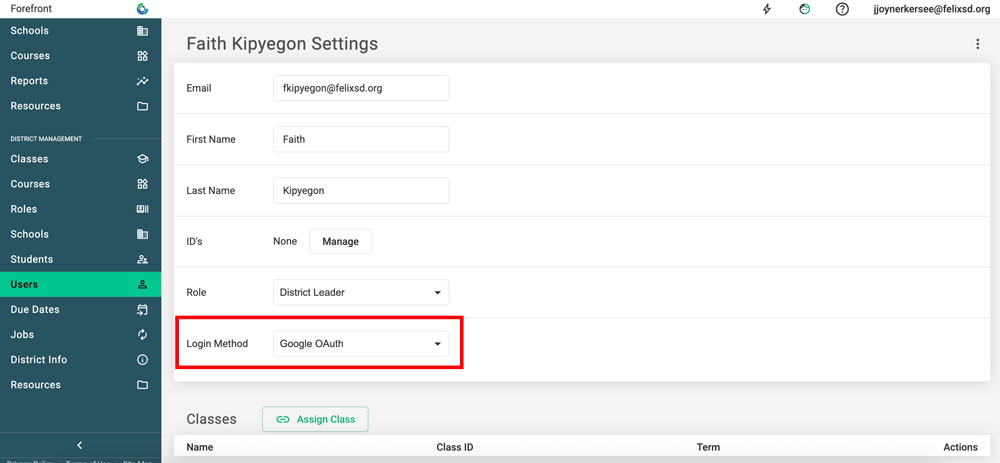Click the people icon beside Students

click(x=142, y=260)
